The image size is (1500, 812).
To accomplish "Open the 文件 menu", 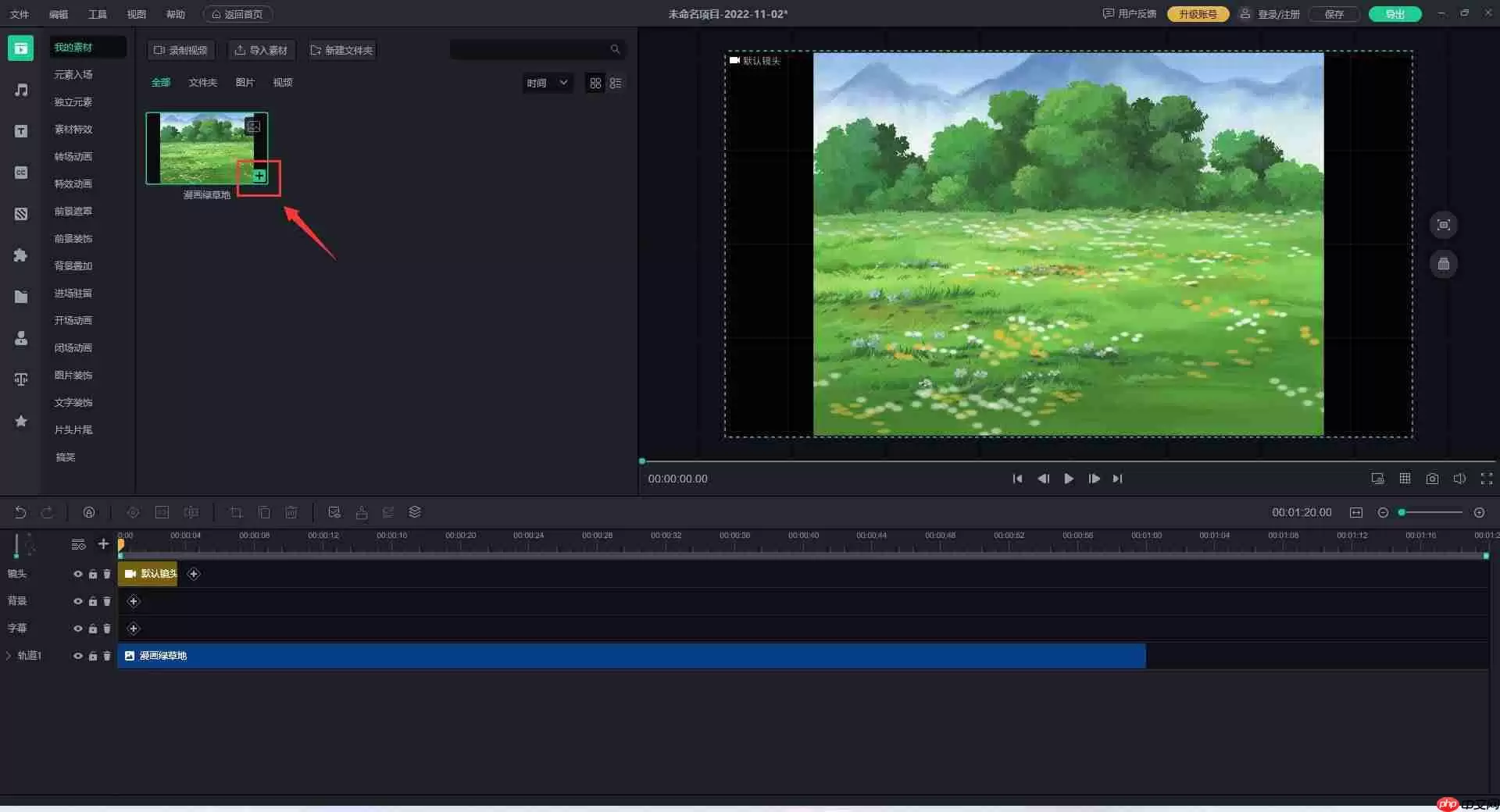I will [x=20, y=14].
